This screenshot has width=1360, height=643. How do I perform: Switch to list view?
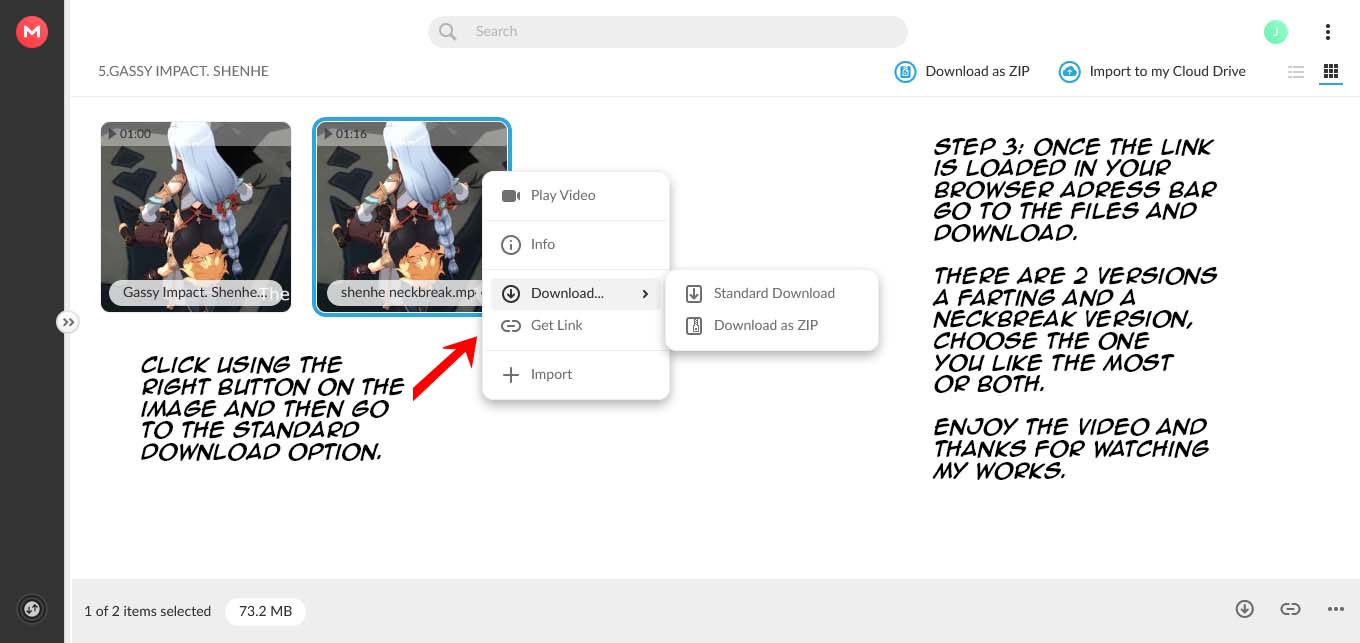tap(1296, 72)
